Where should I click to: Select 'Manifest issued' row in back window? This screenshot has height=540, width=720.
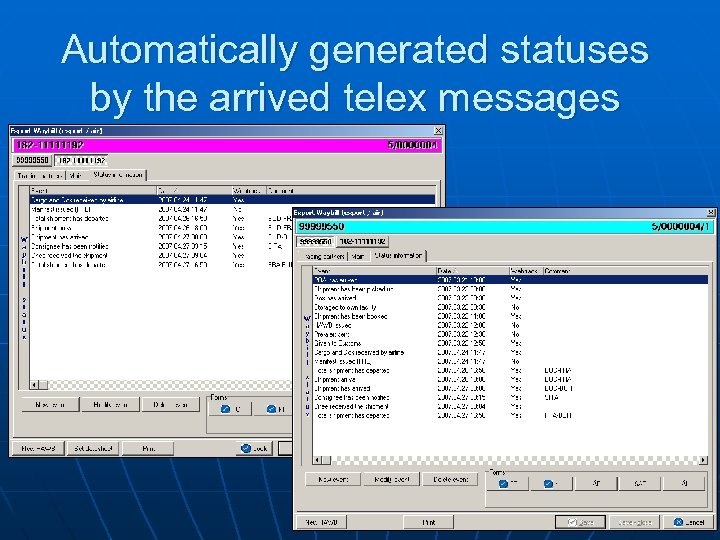tap(161, 209)
